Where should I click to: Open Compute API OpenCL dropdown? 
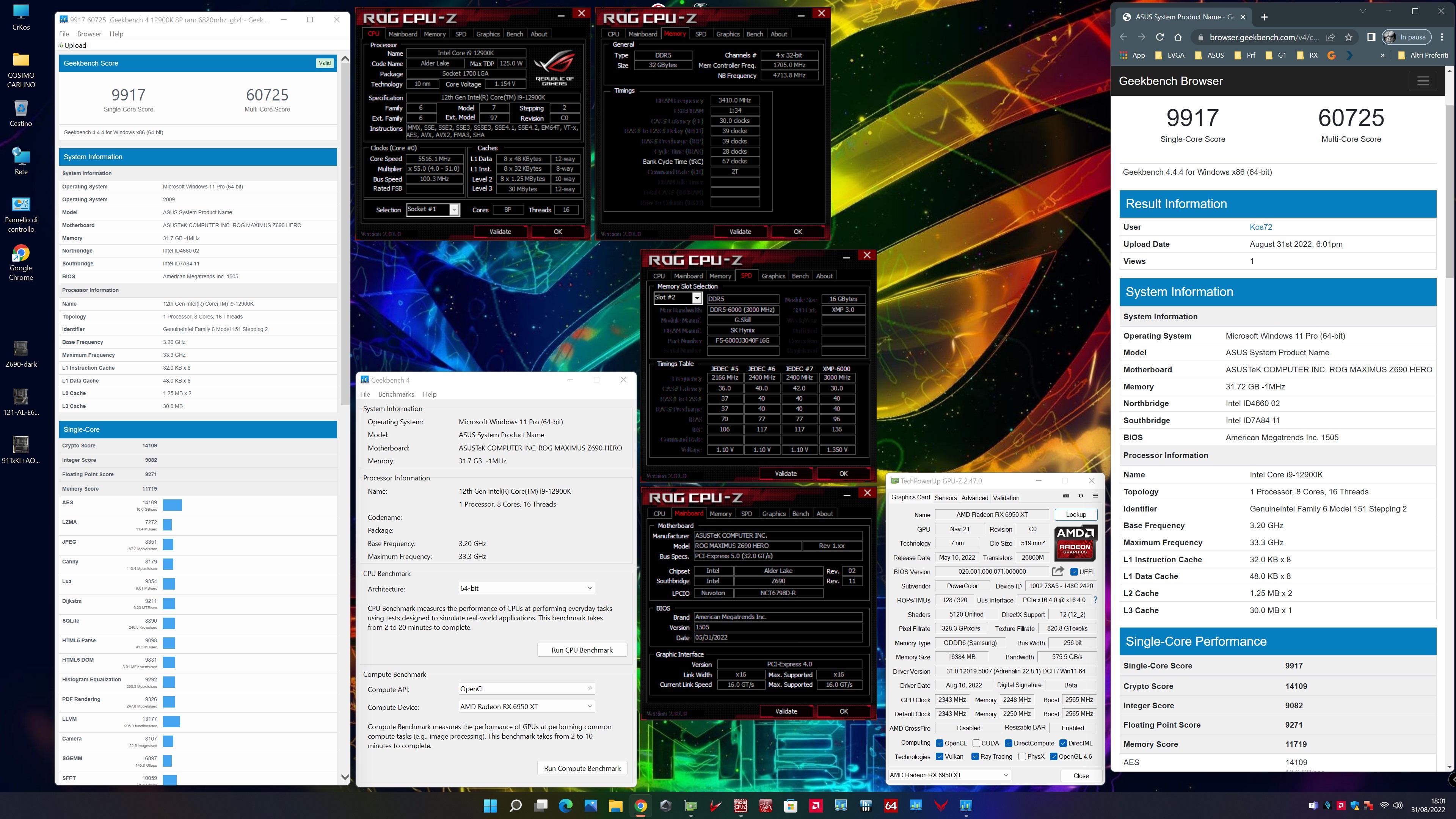coord(526,689)
